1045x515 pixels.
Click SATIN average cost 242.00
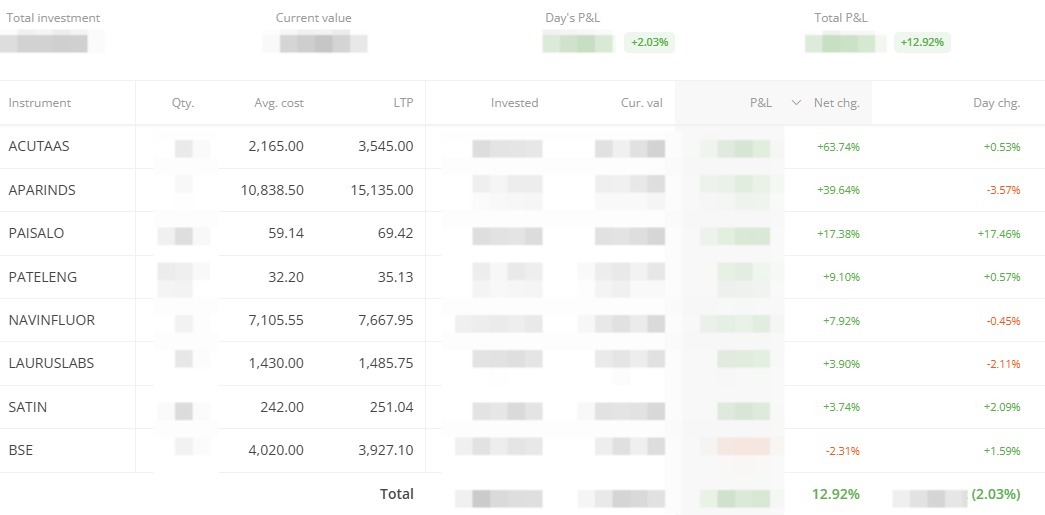tap(282, 406)
